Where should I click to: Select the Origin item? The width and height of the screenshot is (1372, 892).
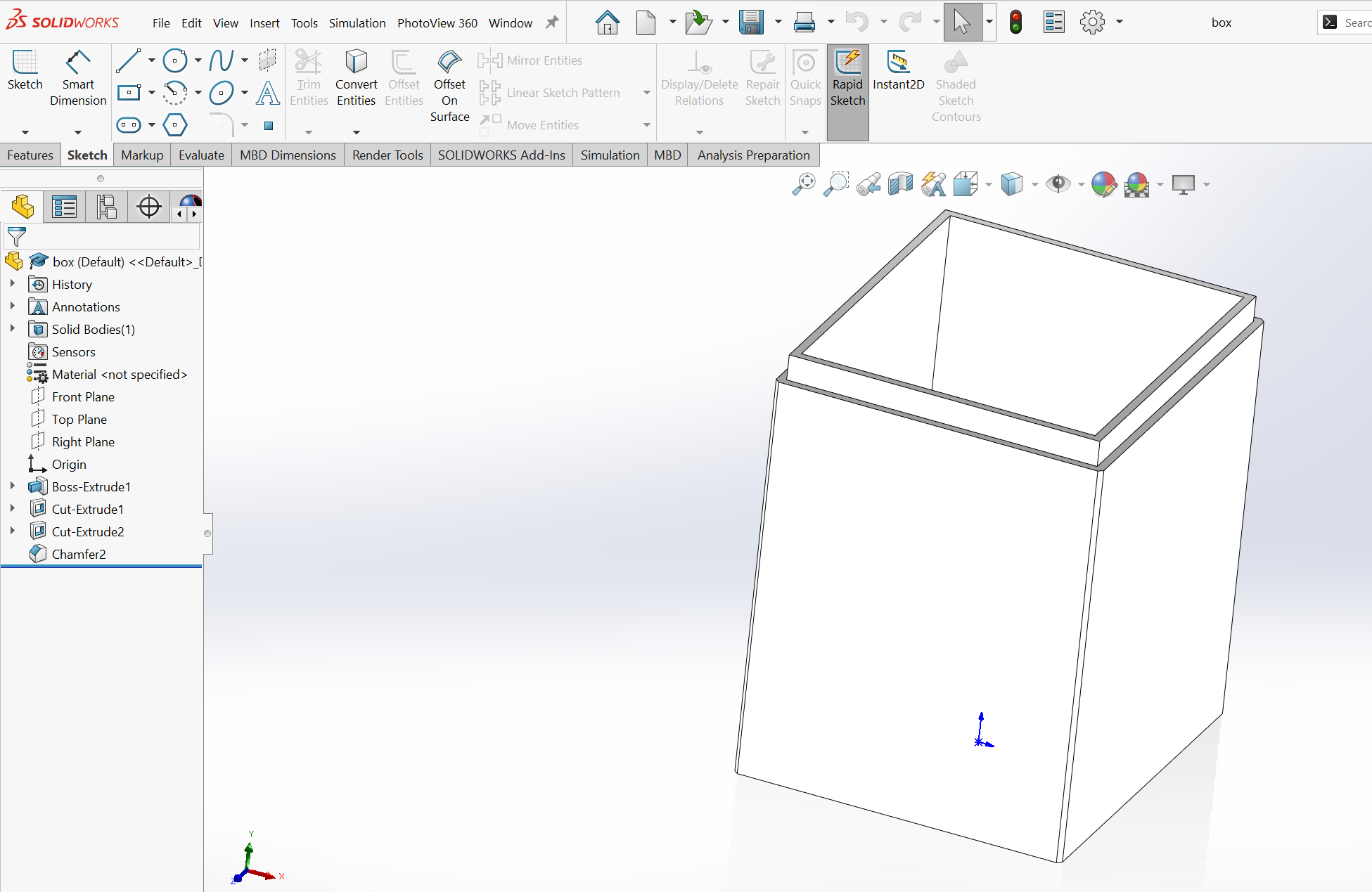[x=69, y=464]
